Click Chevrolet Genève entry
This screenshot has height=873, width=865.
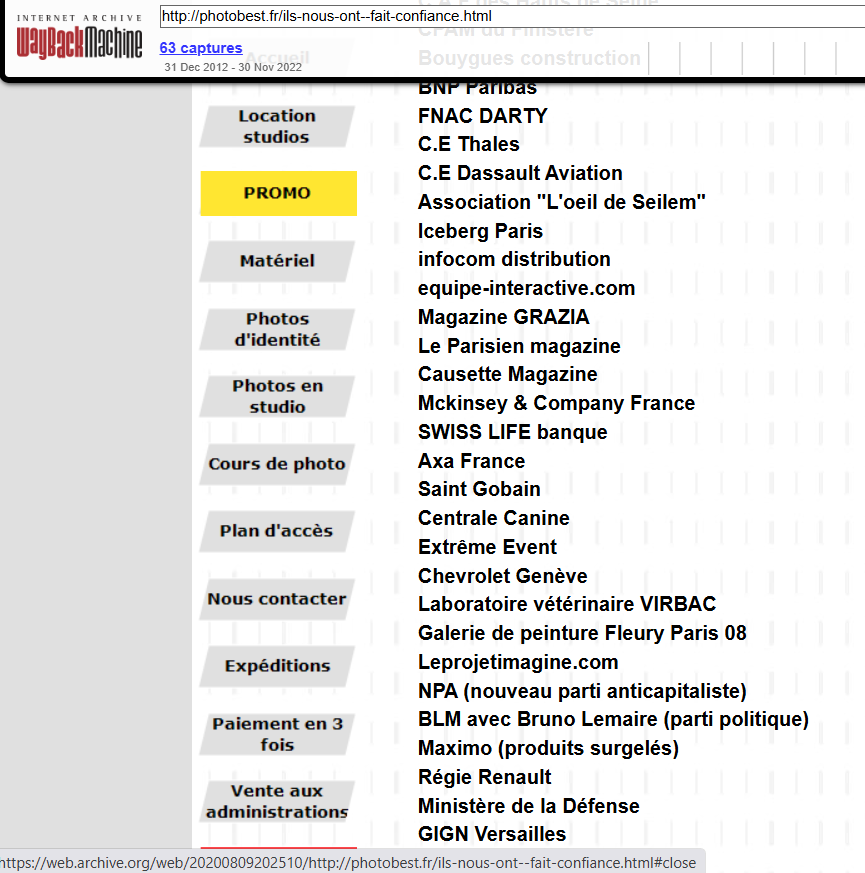coord(503,576)
